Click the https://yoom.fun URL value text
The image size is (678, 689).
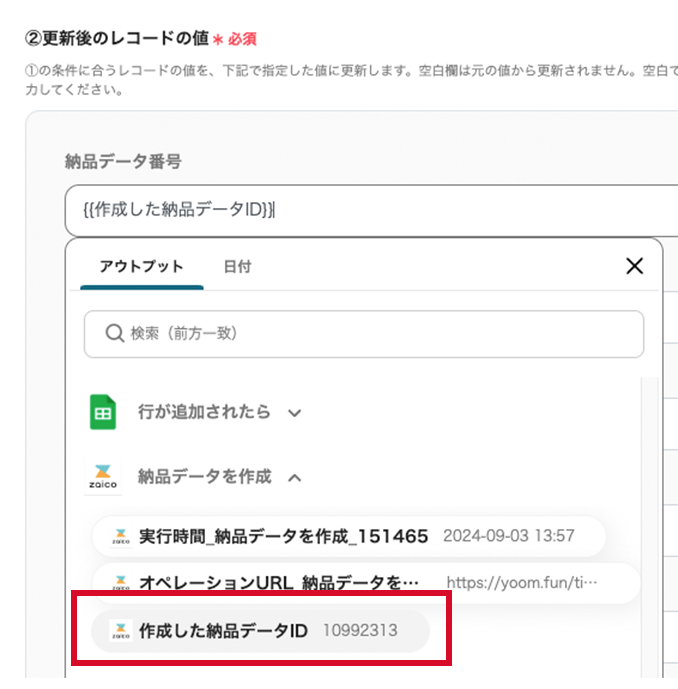coord(522,583)
